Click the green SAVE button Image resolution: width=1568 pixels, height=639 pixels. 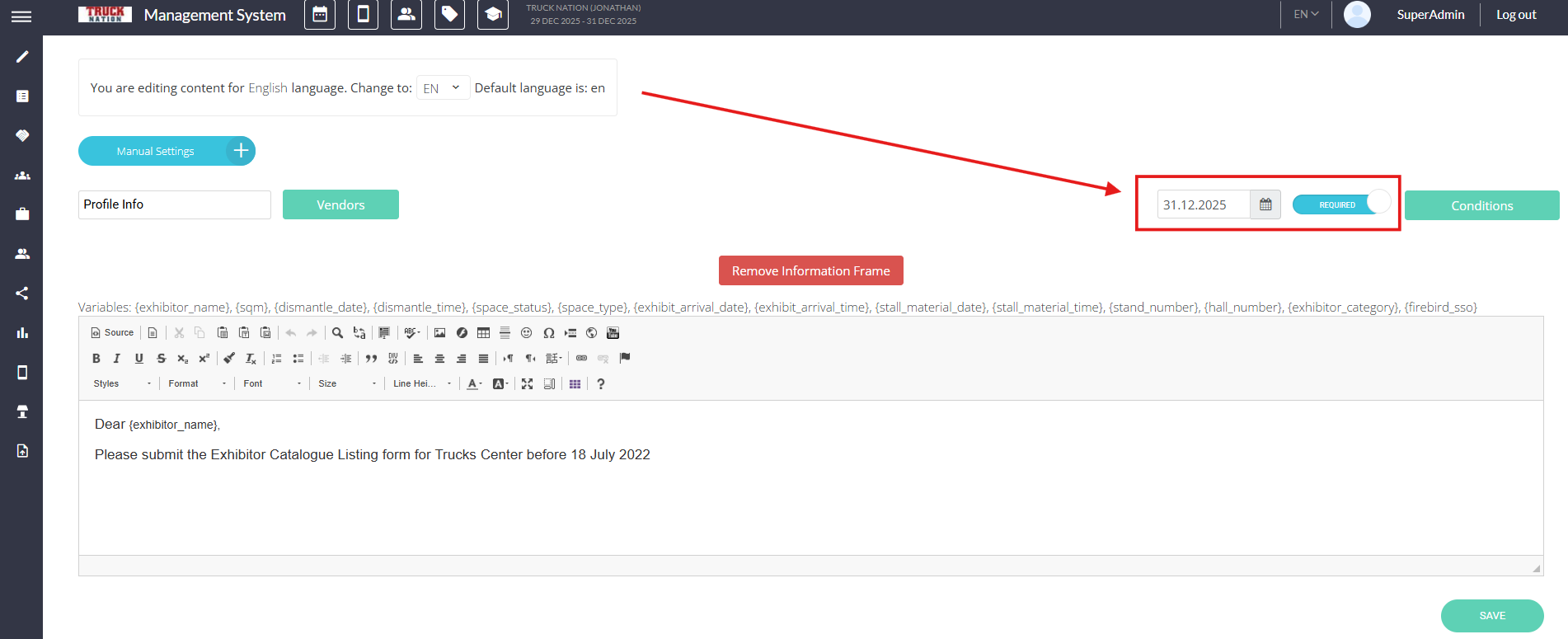[1491, 616]
